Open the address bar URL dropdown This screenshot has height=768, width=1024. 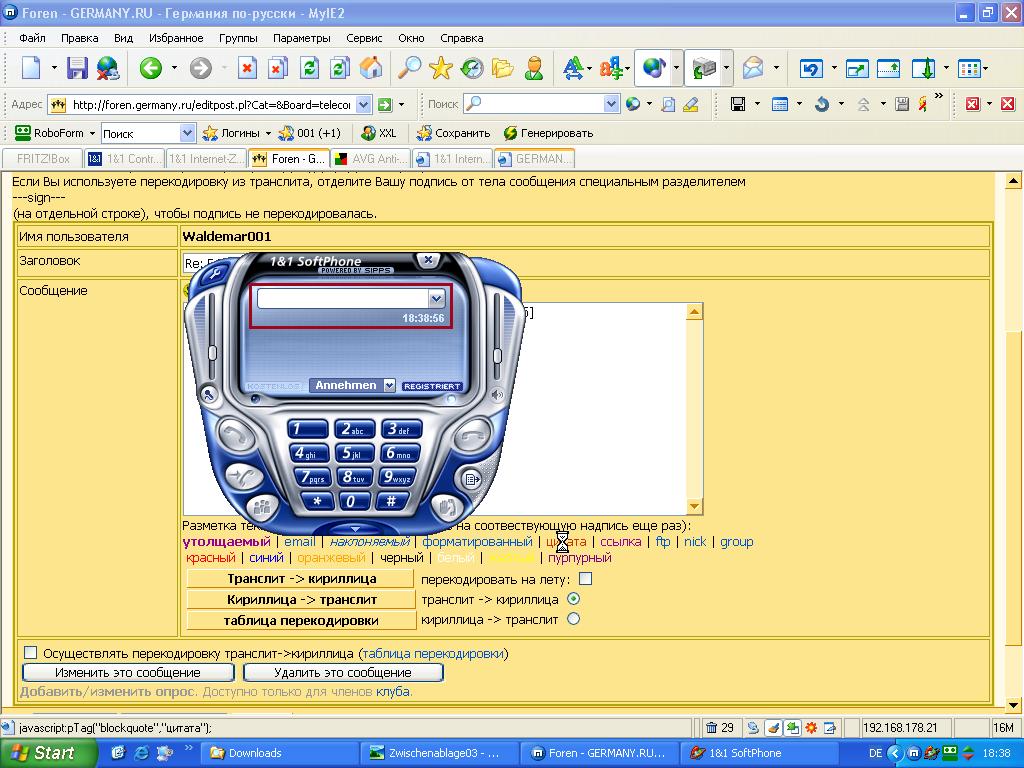click(364, 104)
